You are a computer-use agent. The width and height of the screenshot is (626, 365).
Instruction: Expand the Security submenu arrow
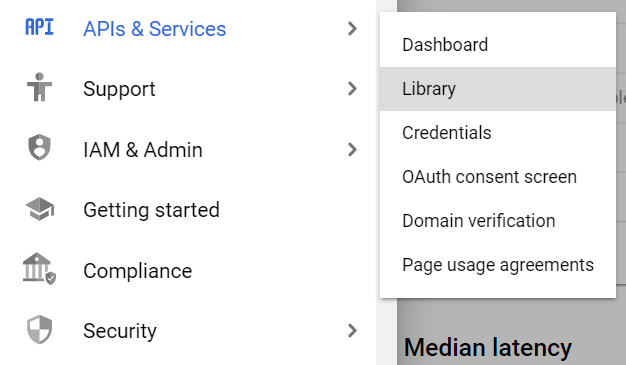tap(352, 331)
